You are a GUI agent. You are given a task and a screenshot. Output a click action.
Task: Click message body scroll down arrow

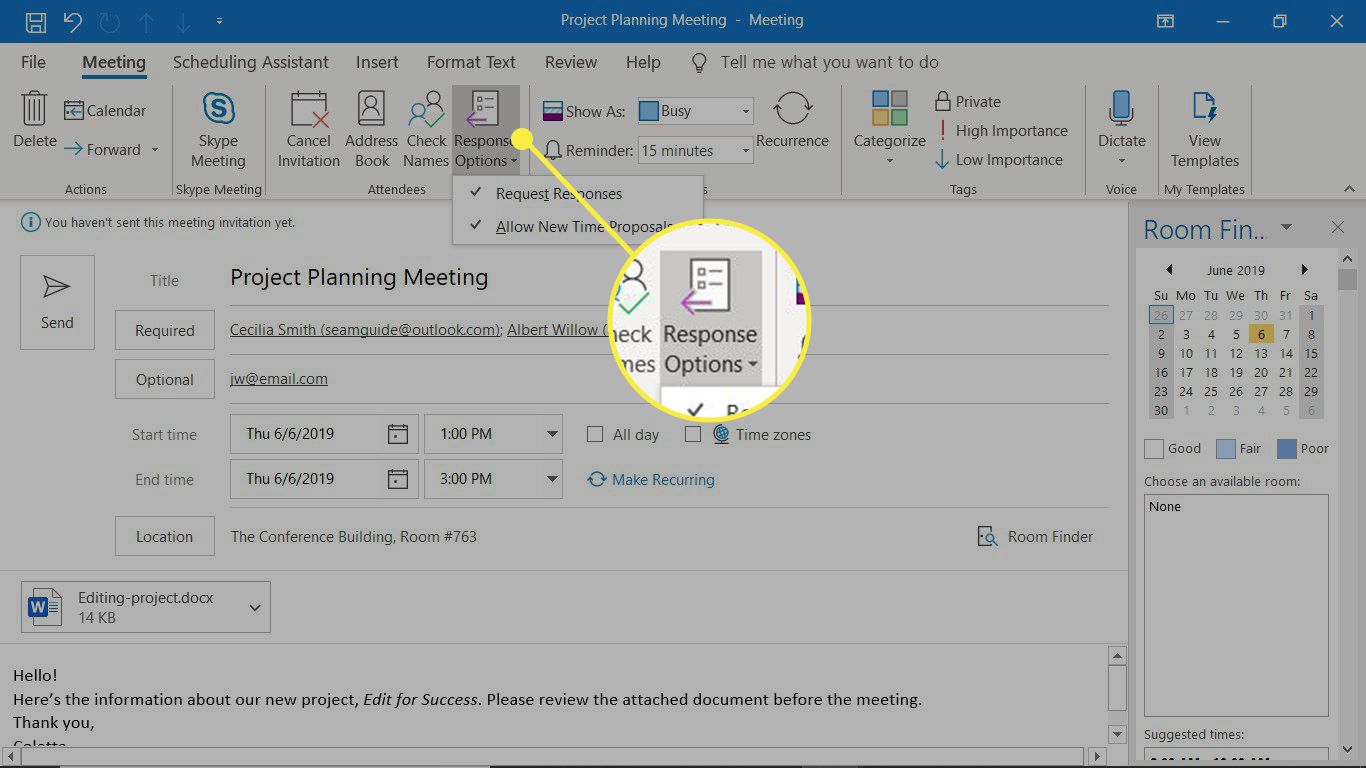1118,735
